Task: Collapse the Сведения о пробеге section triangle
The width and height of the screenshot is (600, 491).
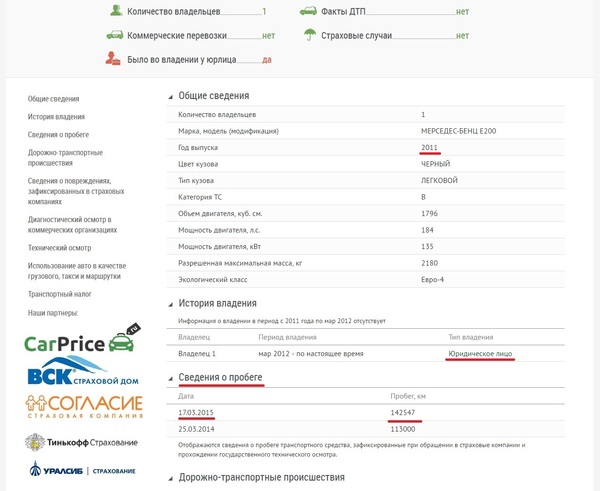Action: tap(171, 379)
